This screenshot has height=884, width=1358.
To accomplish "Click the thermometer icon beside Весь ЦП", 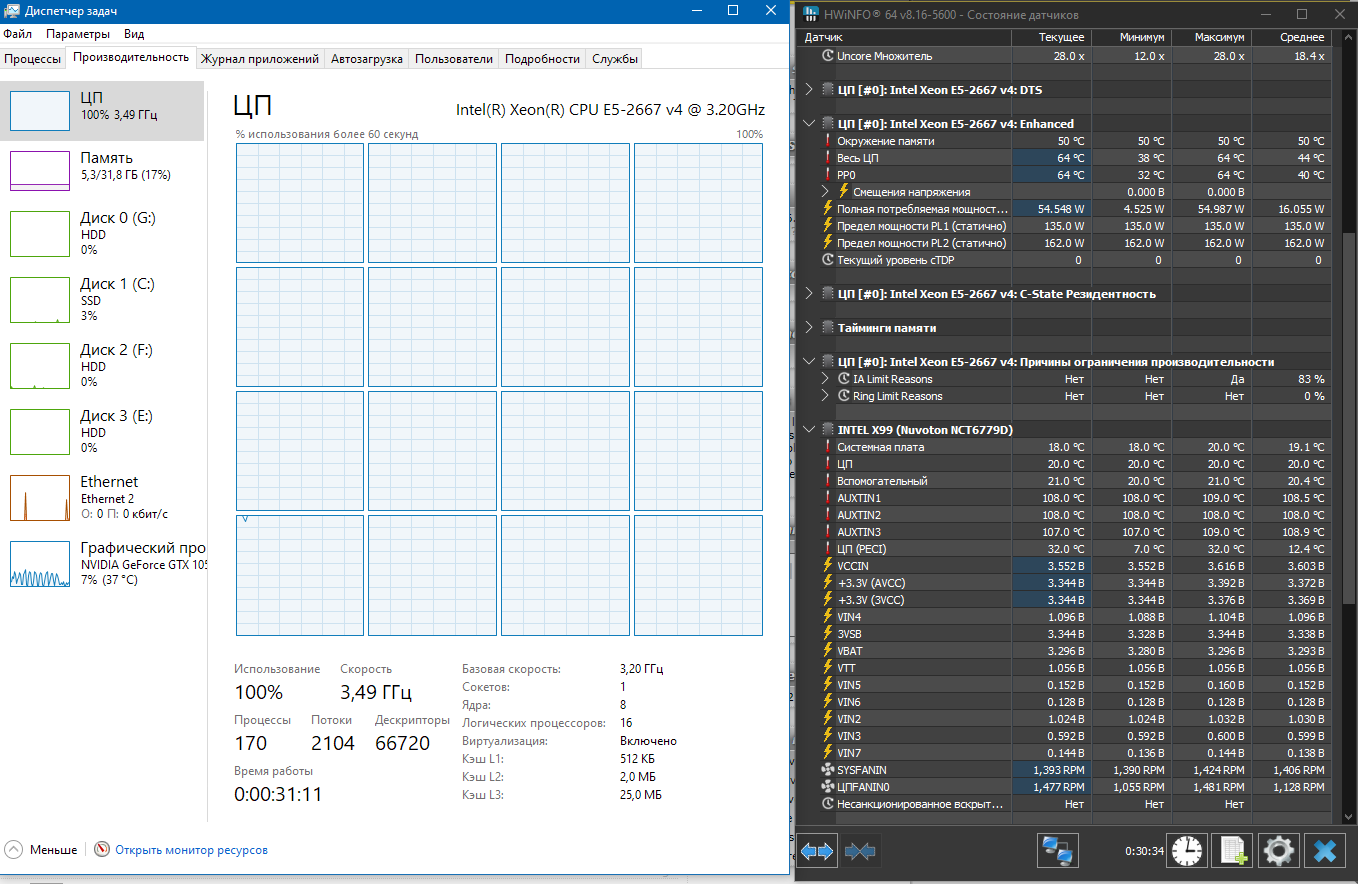I will tap(827, 158).
